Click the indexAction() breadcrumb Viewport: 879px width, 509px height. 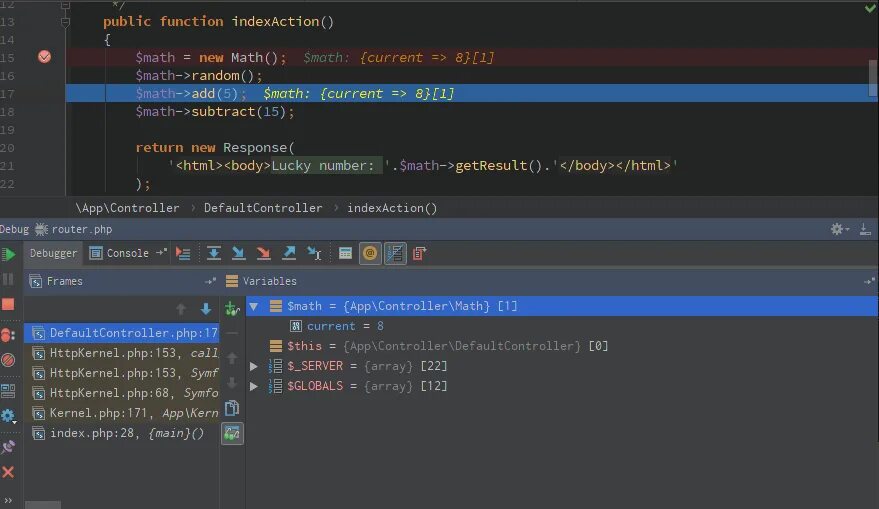pos(392,208)
